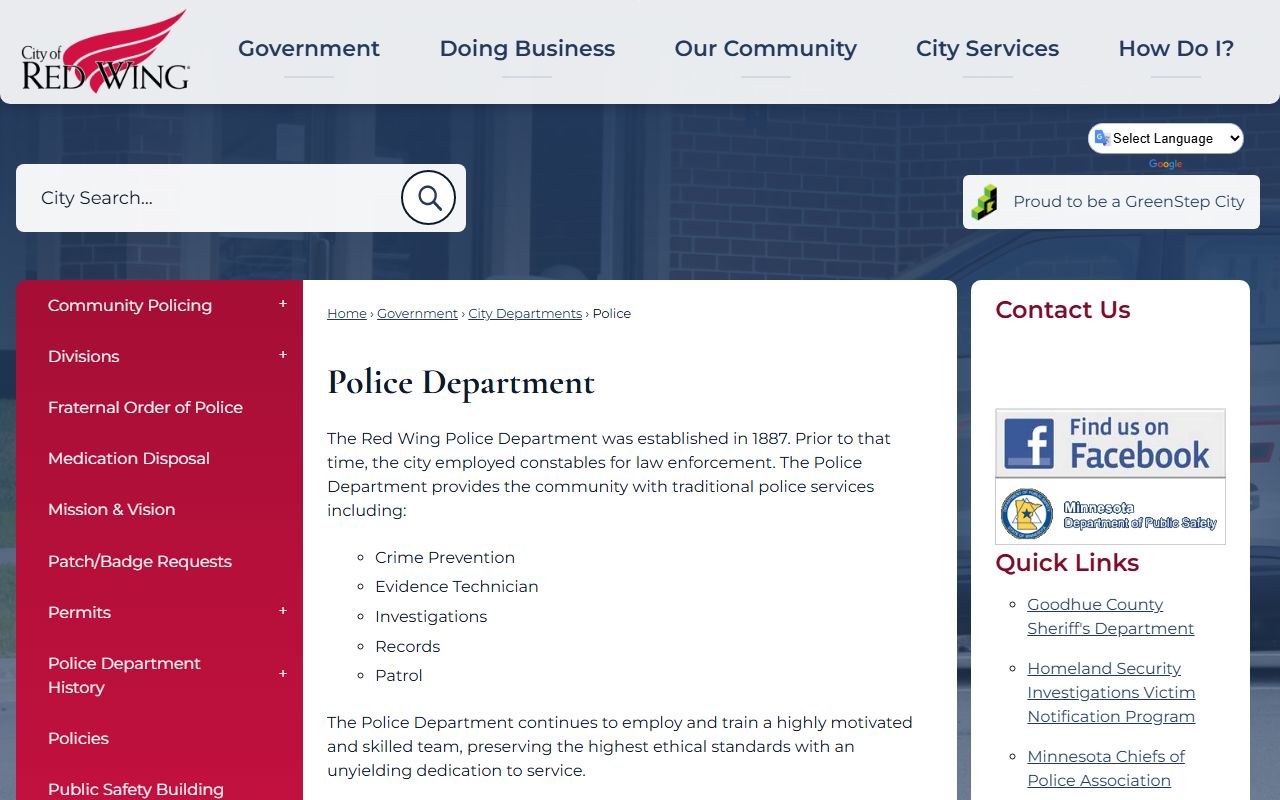Open Minnesota Department of Public Safety badge
Viewport: 1280px width, 800px height.
[x=1110, y=512]
